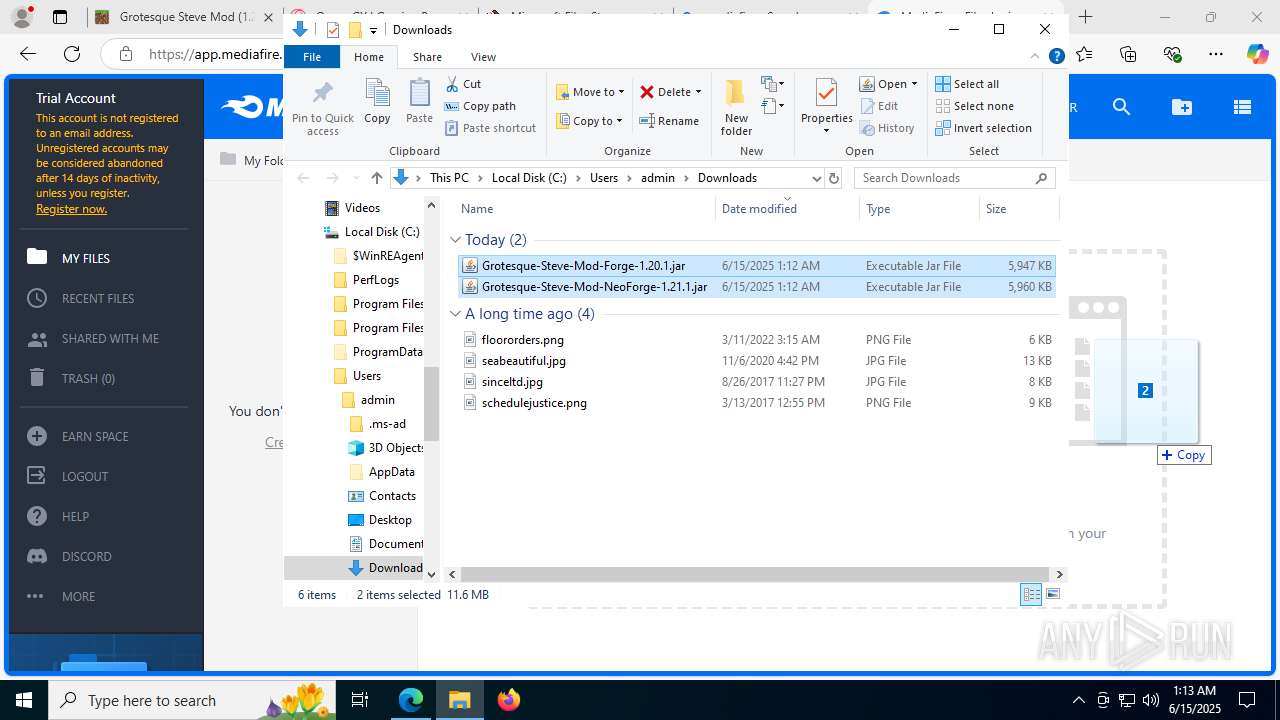Click the 'Register now.' link

click(71, 209)
